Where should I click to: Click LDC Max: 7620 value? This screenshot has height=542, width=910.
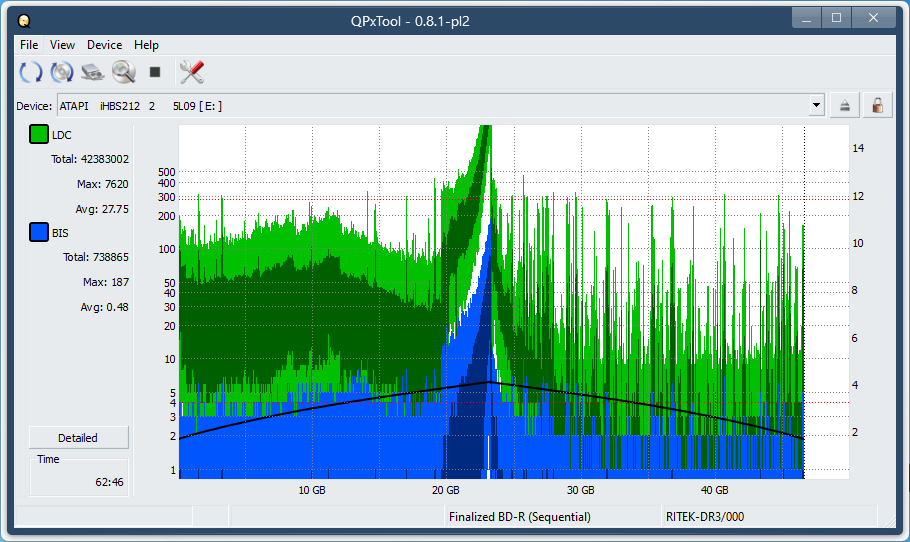(103, 184)
